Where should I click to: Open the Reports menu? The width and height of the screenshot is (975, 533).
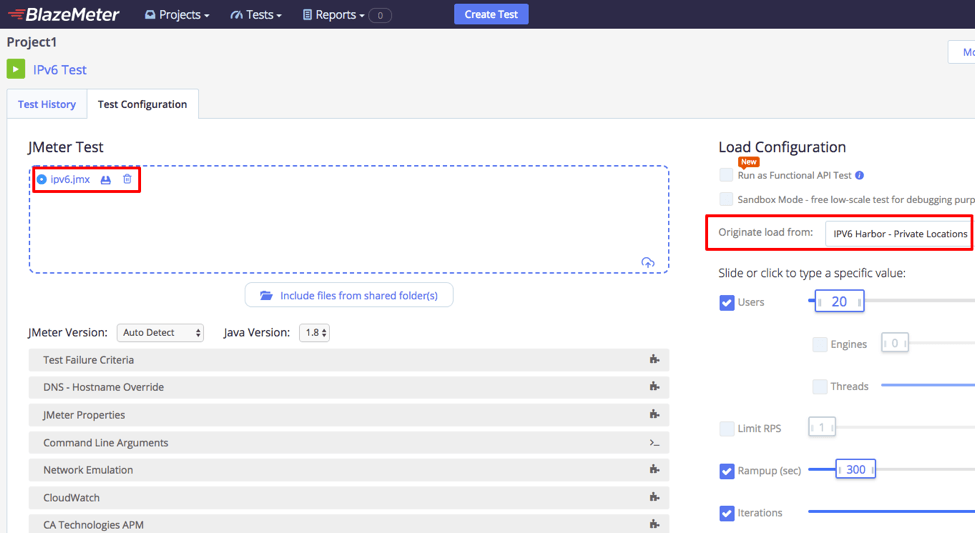334,14
